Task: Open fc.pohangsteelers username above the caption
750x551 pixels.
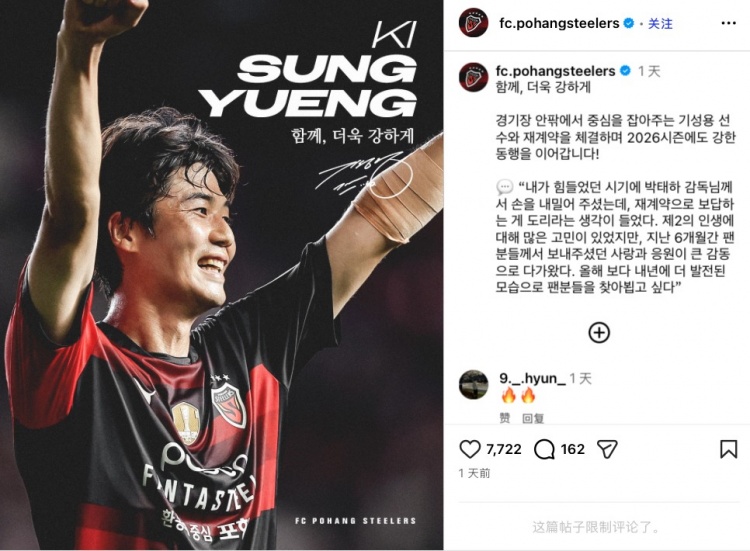Action: tap(555, 71)
